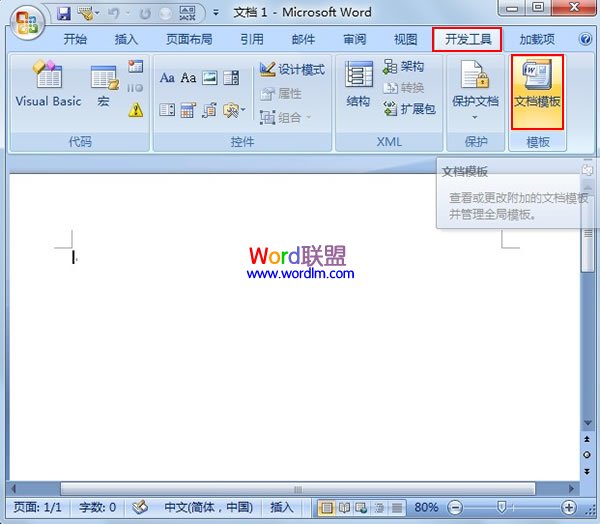600x524 pixels.
Task: Click the 文档模板 (Document Template) button
Action: (x=537, y=92)
